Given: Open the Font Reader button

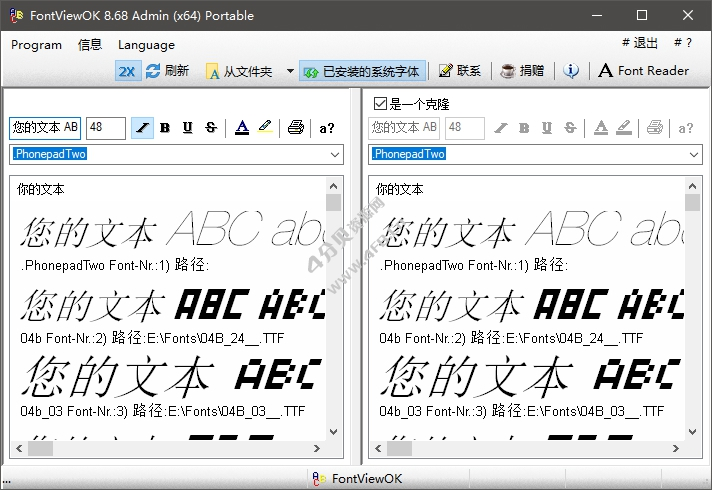Looking at the screenshot, I should coord(643,71).
